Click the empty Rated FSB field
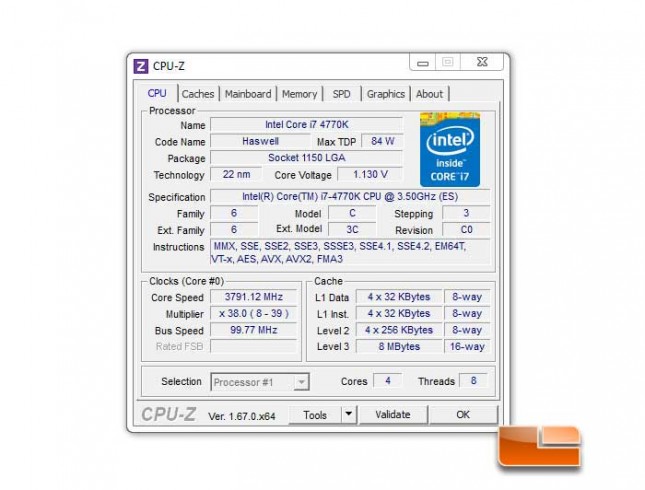Screen dimensions: 645x490 pyautogui.click(x=253, y=346)
